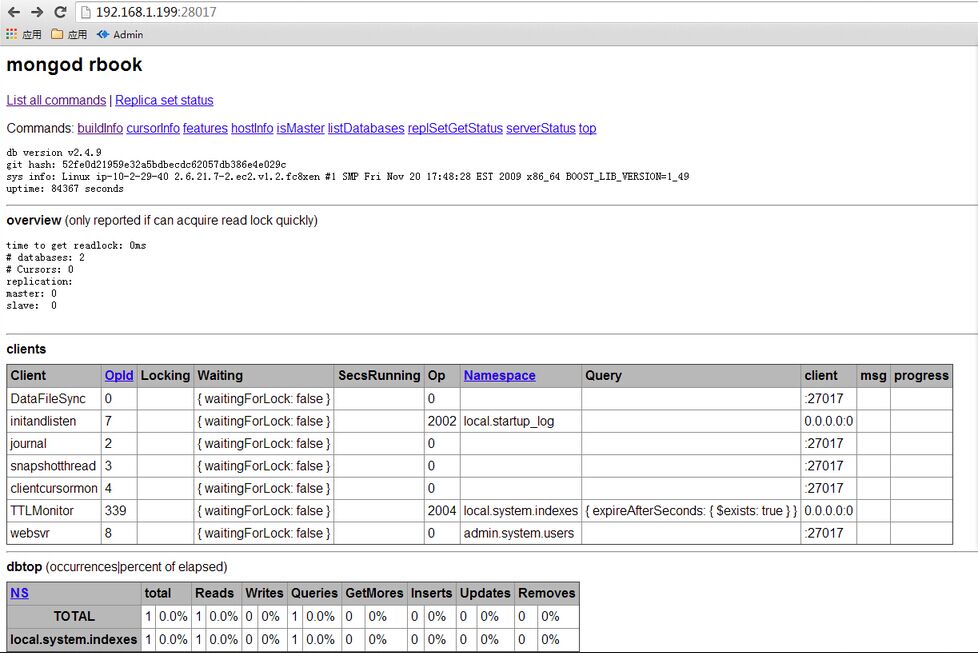Click the browser back arrow icon

(12, 13)
